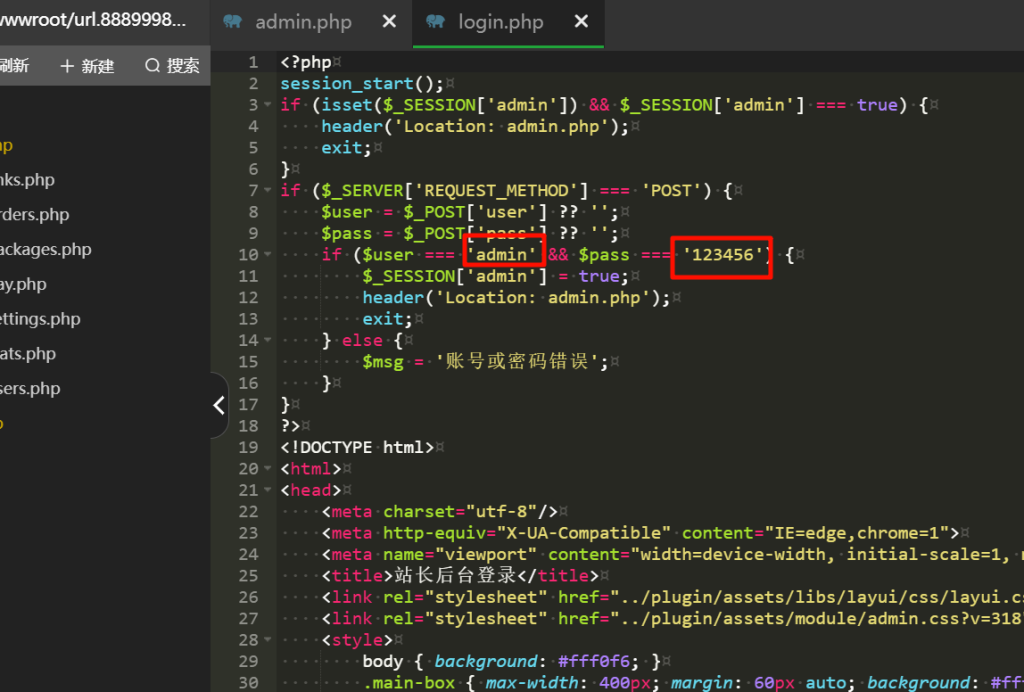Close the admin.php tab
1024x692 pixels.
point(389,21)
